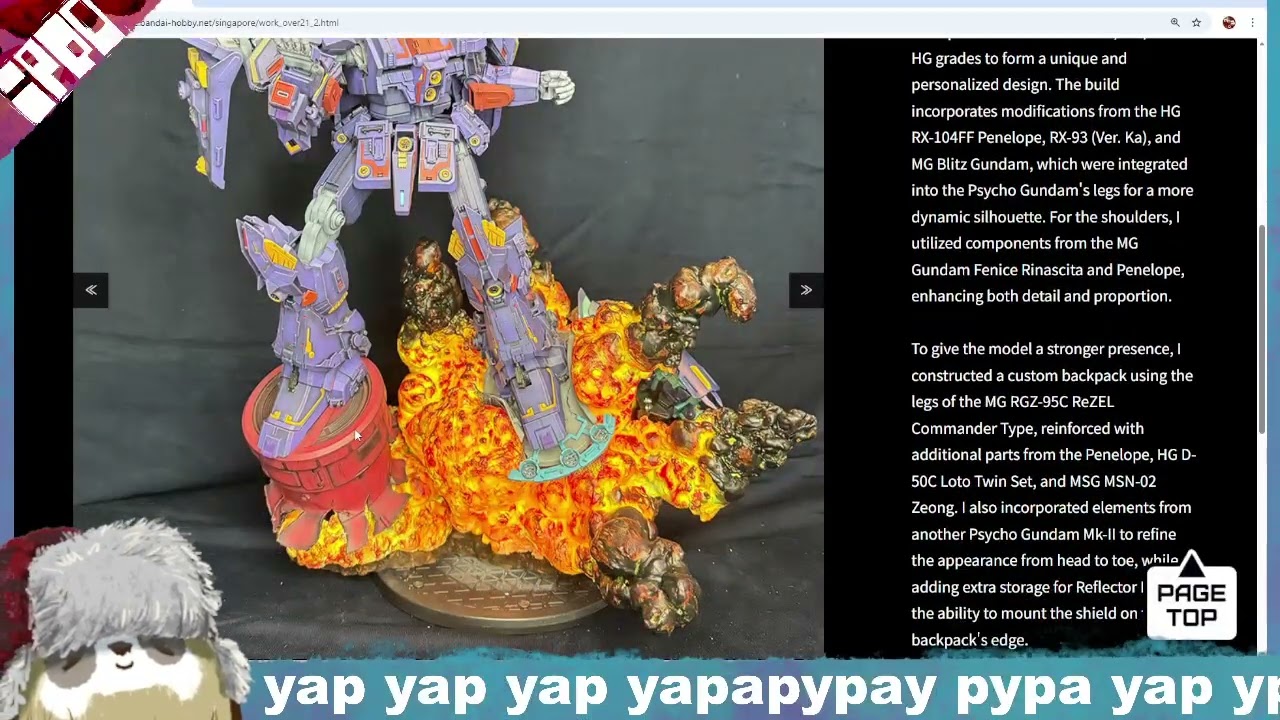The height and width of the screenshot is (720, 1280).
Task: Click the text 'Commander Type, reinforced with'
Action: click(1027, 428)
